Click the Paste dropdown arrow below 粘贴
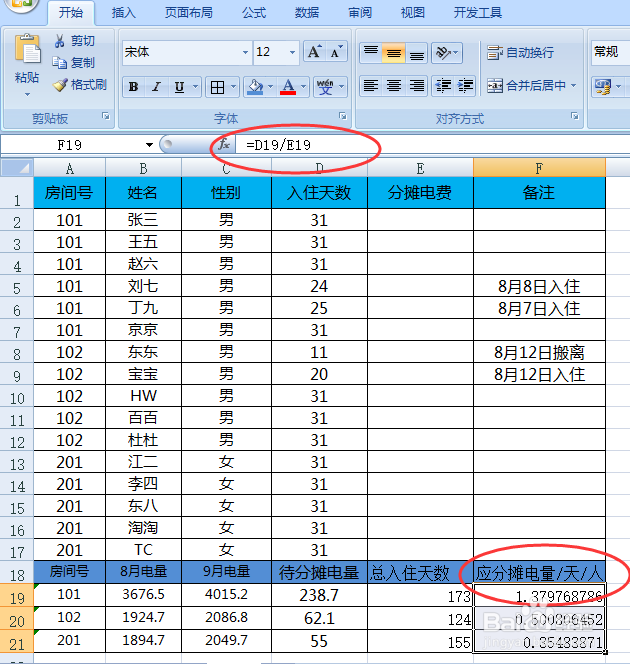Screen dimensions: 630x664 [x=28, y=94]
